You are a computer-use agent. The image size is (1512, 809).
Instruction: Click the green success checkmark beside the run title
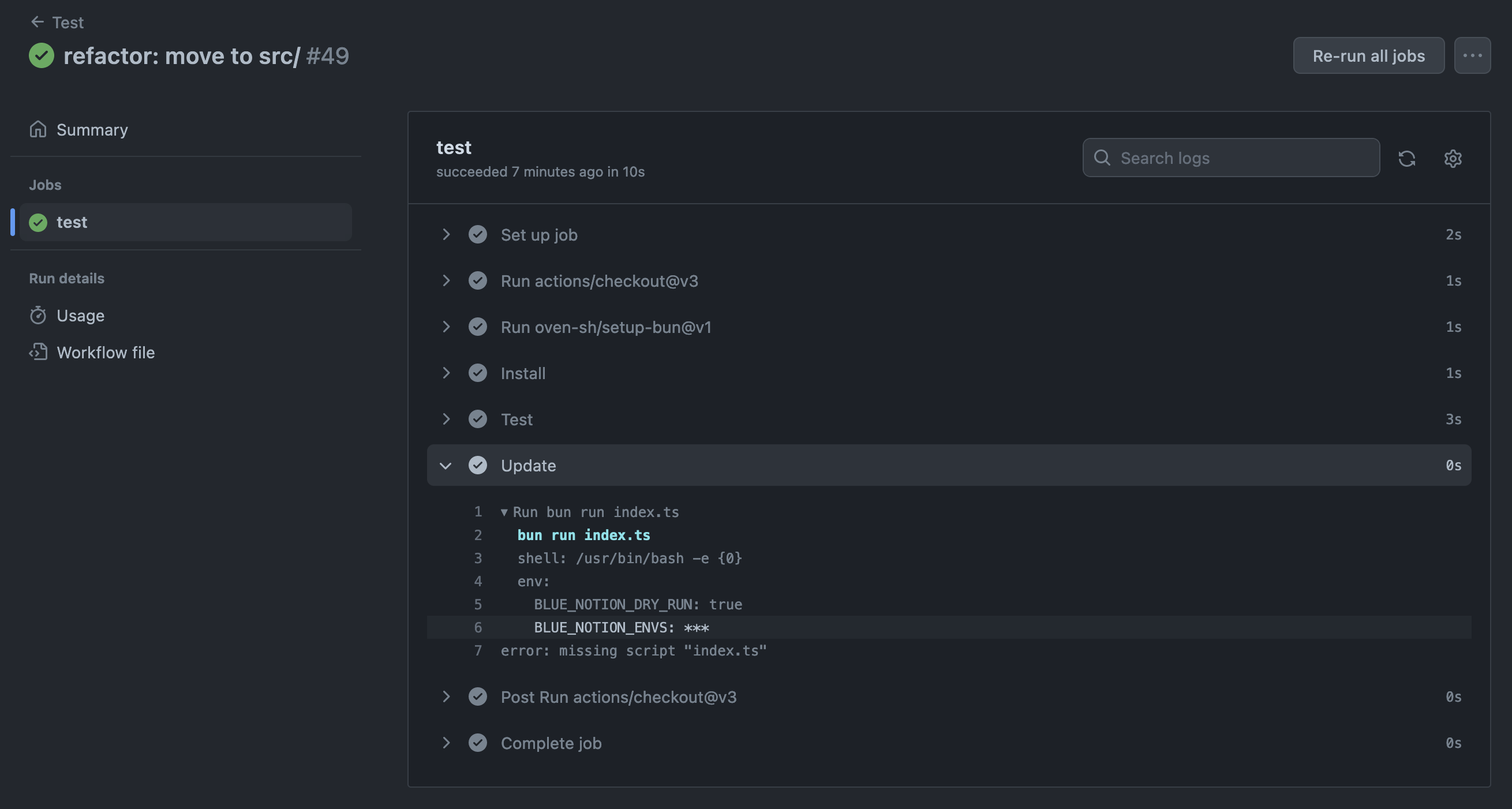[41, 56]
